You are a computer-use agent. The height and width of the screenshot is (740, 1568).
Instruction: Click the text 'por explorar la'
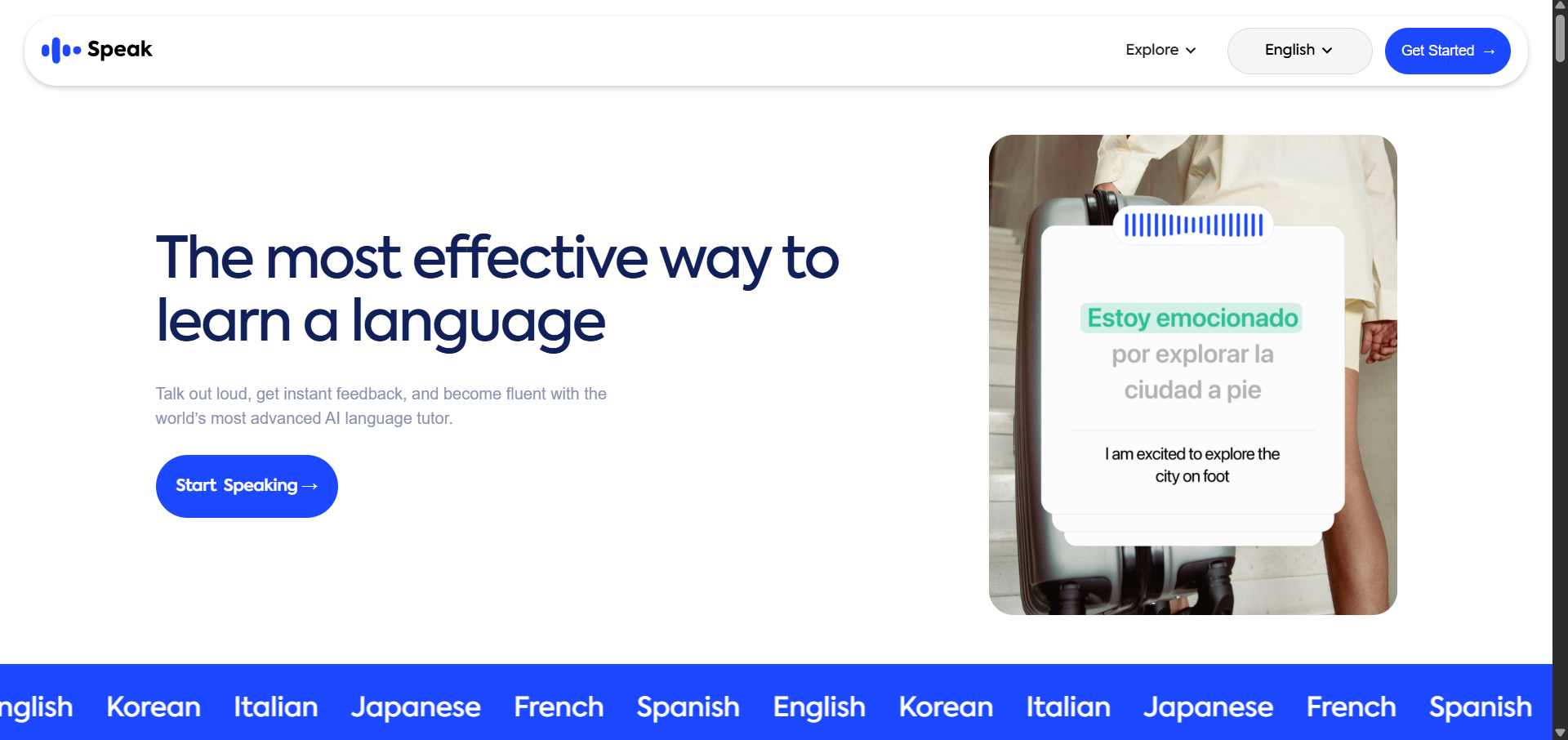click(x=1192, y=354)
